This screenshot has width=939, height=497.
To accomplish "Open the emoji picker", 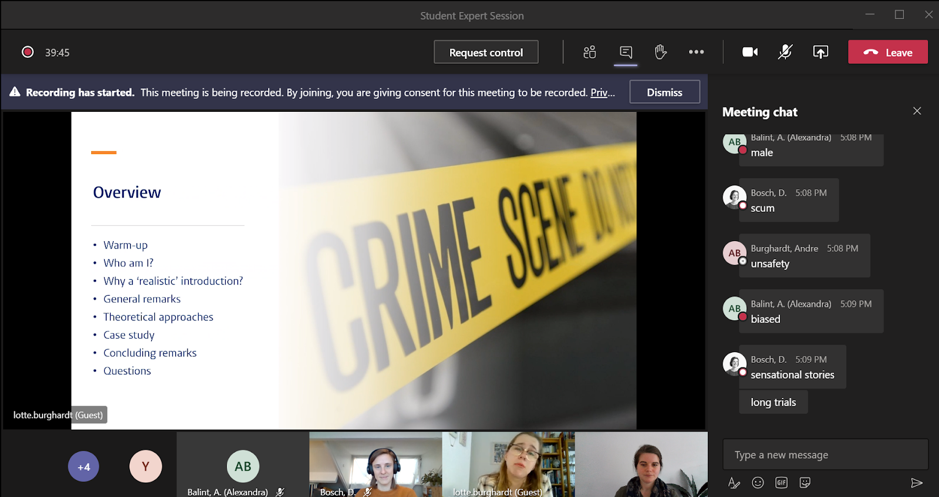I will [x=758, y=483].
